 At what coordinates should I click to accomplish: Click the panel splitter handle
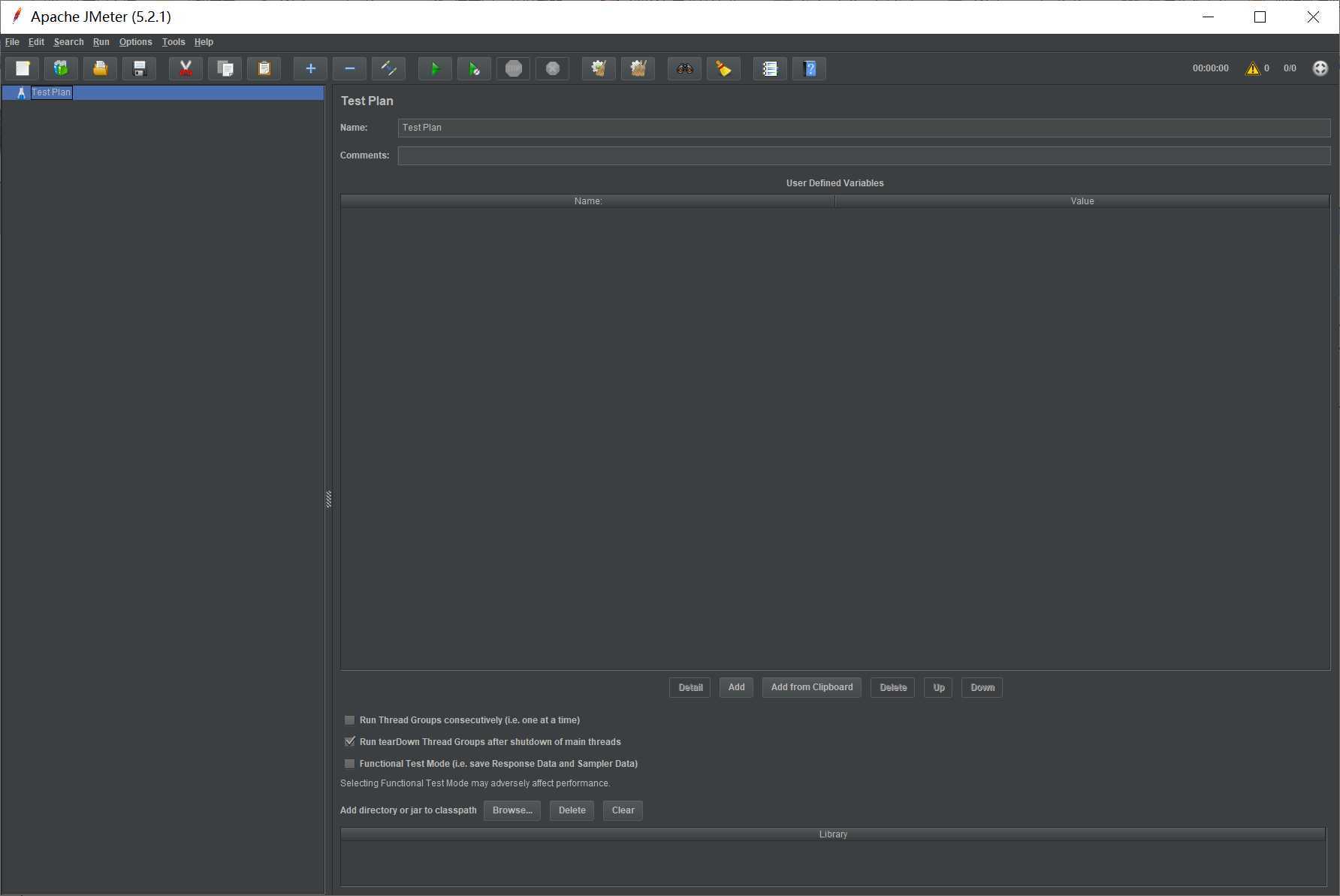[x=328, y=499]
